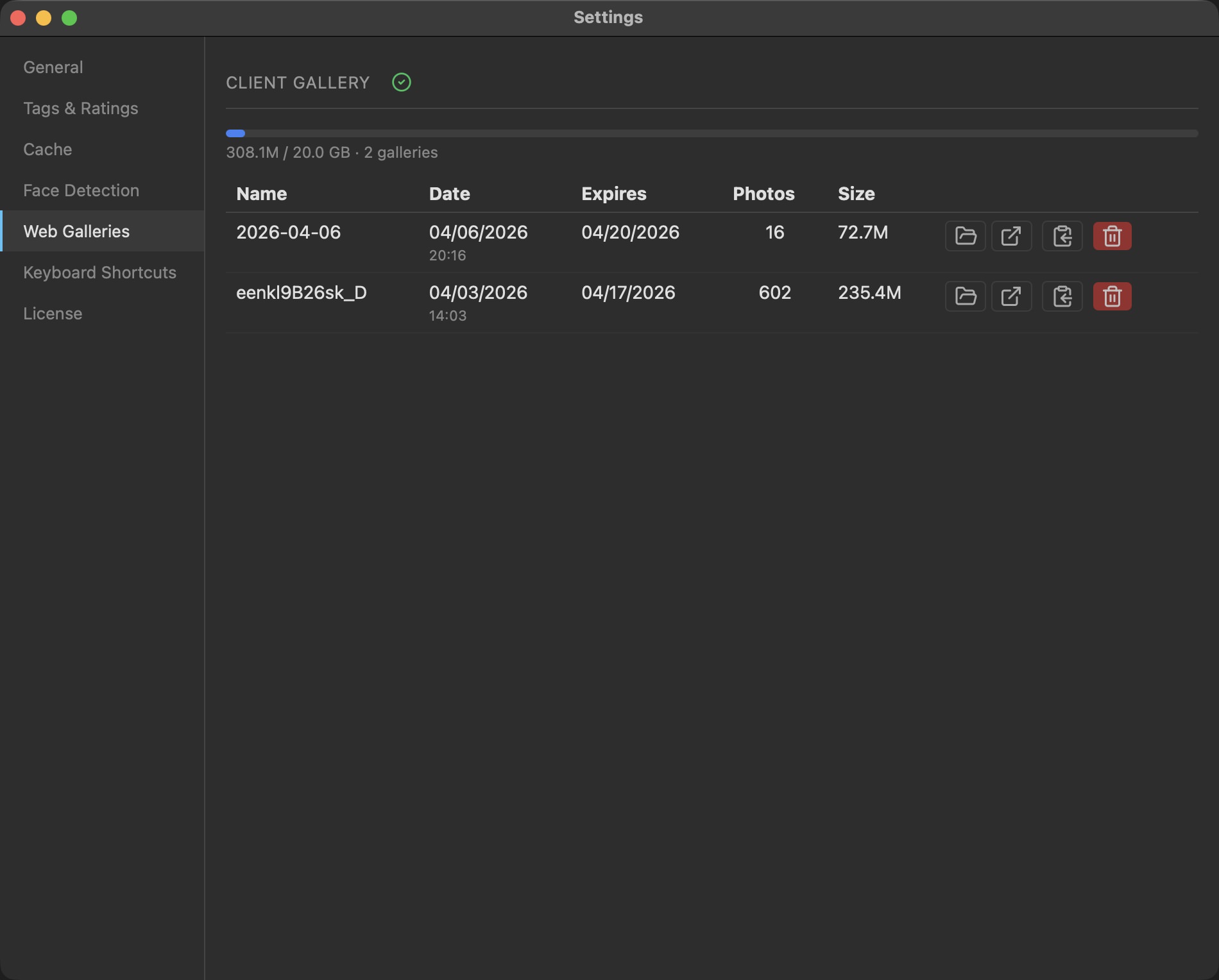Viewport: 1219px width, 980px height.
Task: Open folder for 2026-04-06 gallery
Action: [x=965, y=236]
